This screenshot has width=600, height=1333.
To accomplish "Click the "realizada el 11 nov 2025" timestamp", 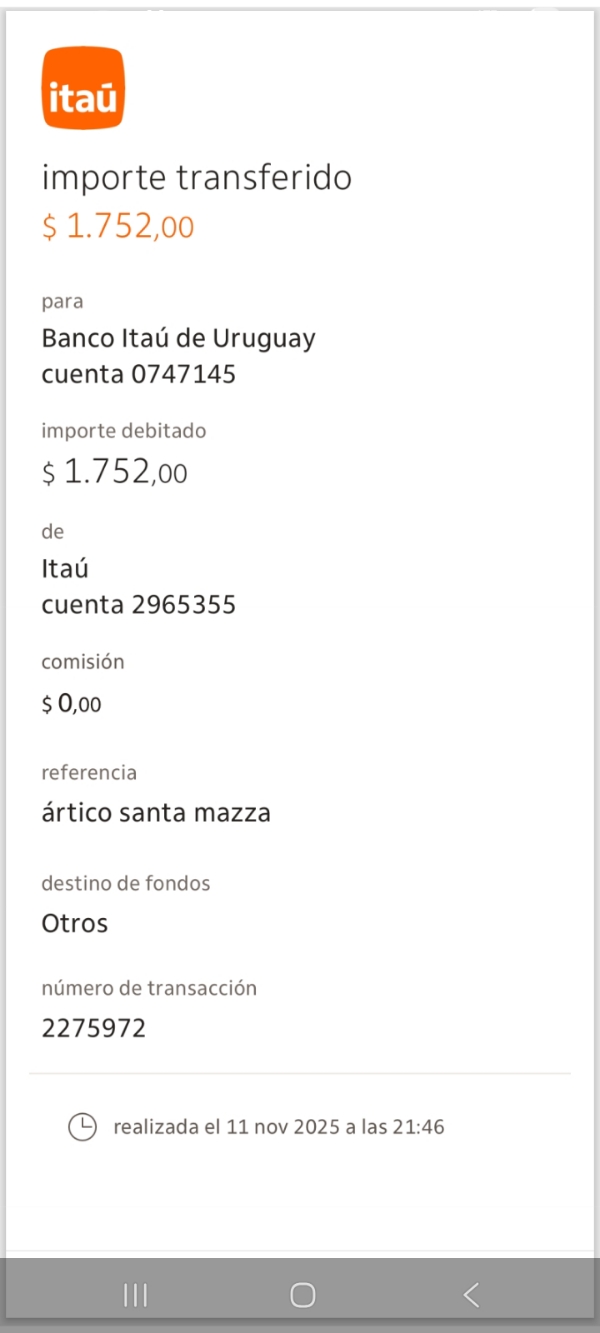I will pos(279,1127).
